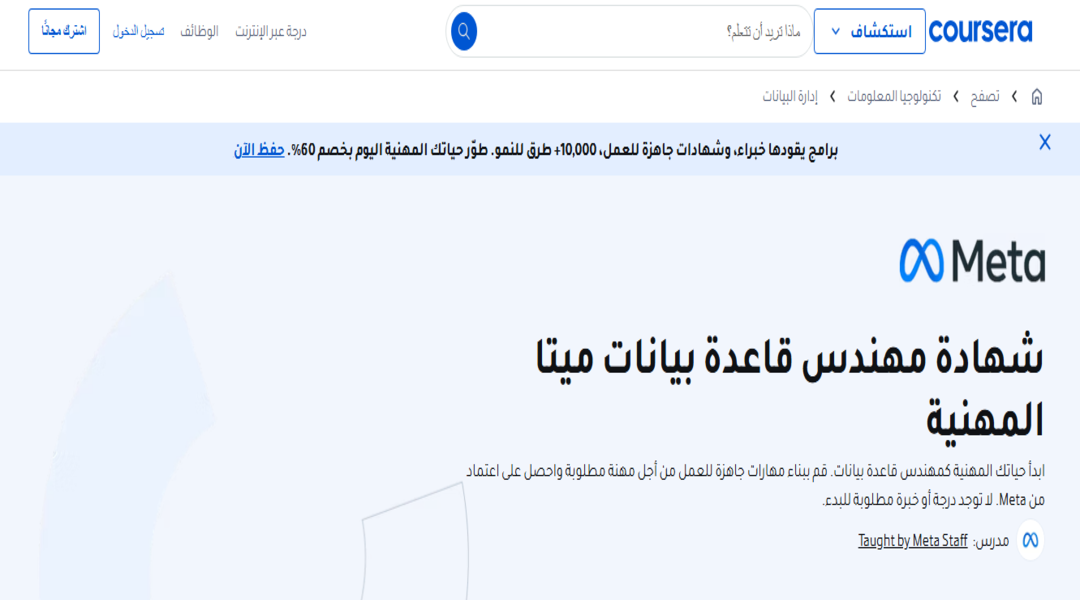
Task: Click the chevron next to تصفح breadcrumb
Action: (x=1012, y=96)
